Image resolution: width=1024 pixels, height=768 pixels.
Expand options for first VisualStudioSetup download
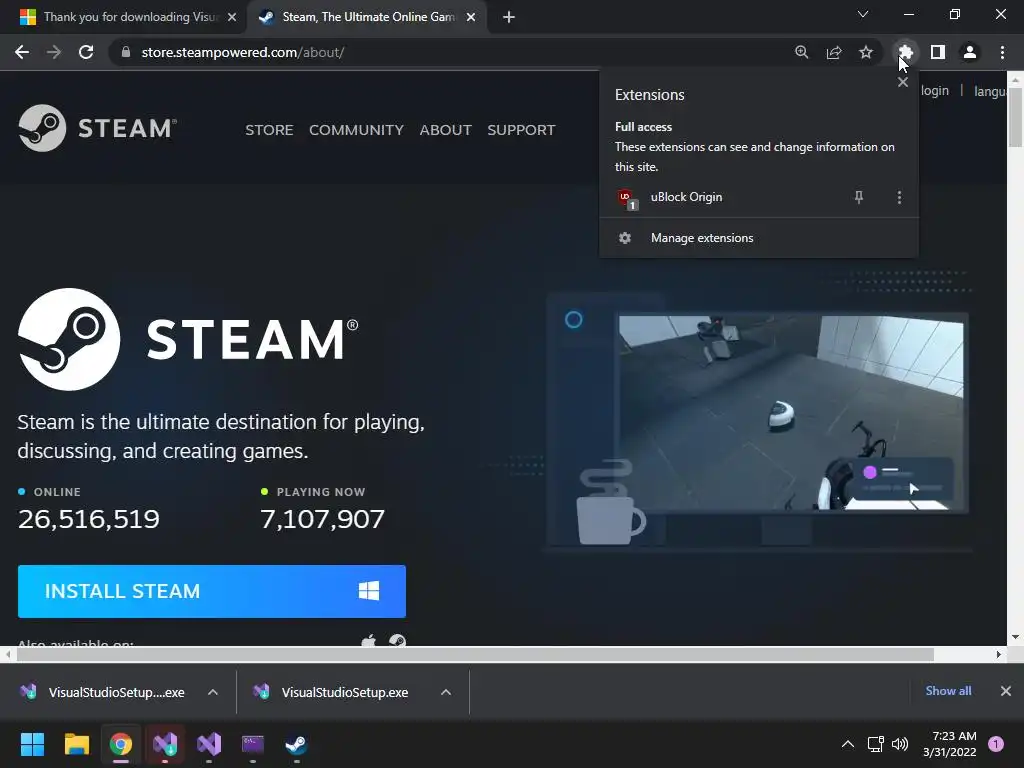click(213, 692)
